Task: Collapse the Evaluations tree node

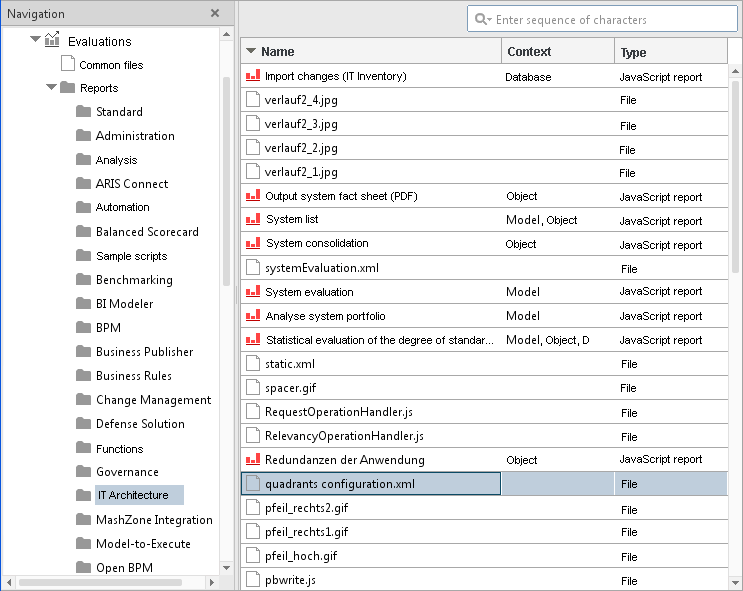Action: [35, 39]
